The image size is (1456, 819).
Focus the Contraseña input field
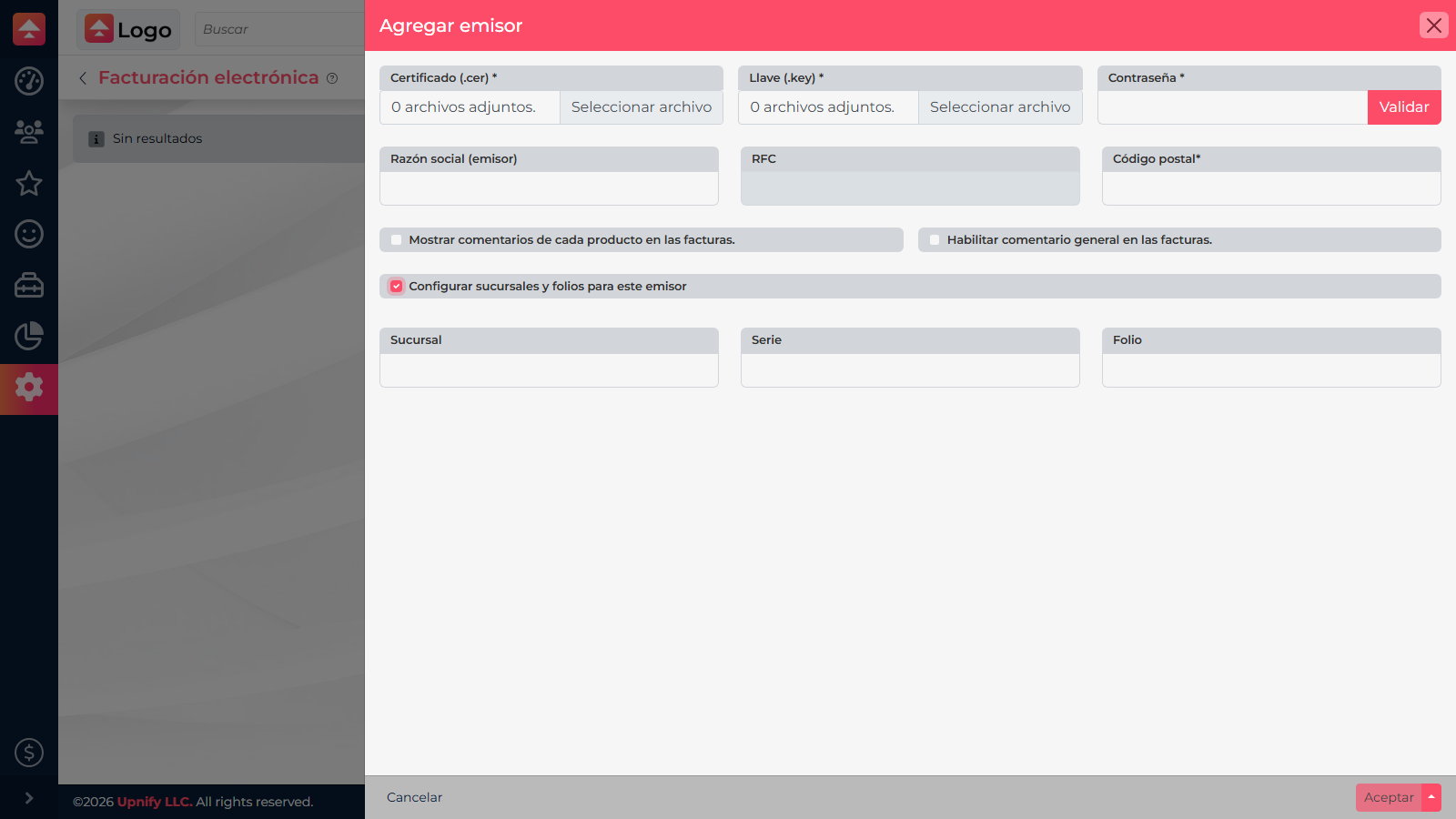click(1232, 107)
